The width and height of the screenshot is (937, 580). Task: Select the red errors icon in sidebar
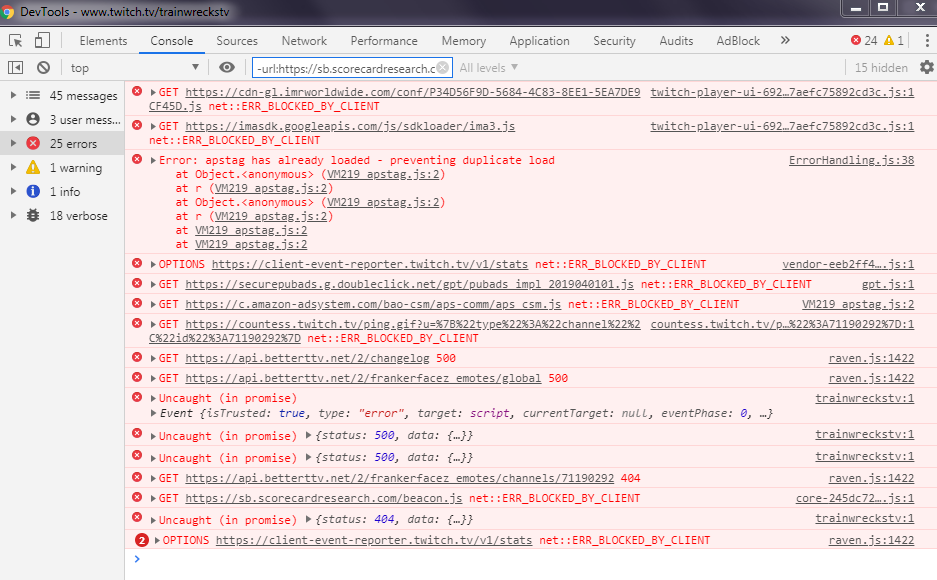(33, 143)
